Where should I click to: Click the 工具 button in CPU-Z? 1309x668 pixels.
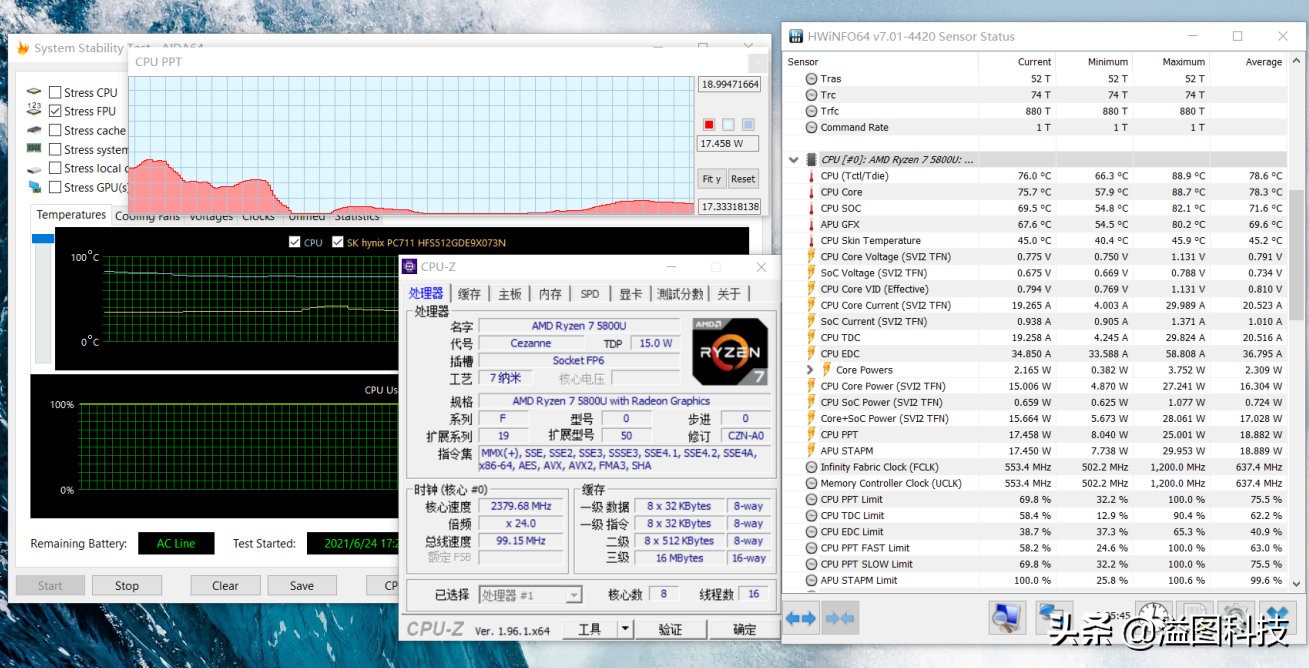coord(590,629)
